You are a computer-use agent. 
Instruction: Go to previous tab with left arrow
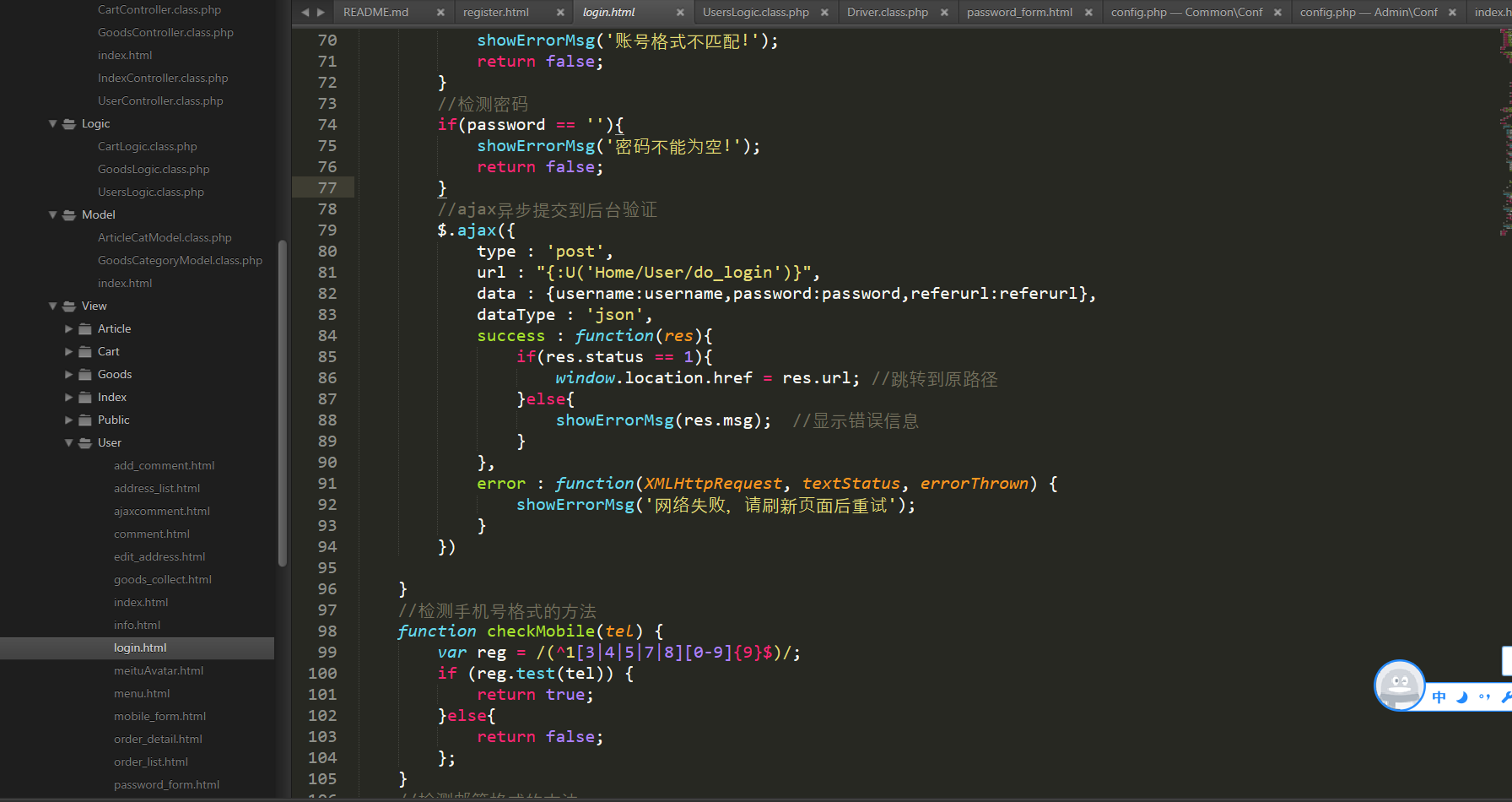tap(305, 12)
